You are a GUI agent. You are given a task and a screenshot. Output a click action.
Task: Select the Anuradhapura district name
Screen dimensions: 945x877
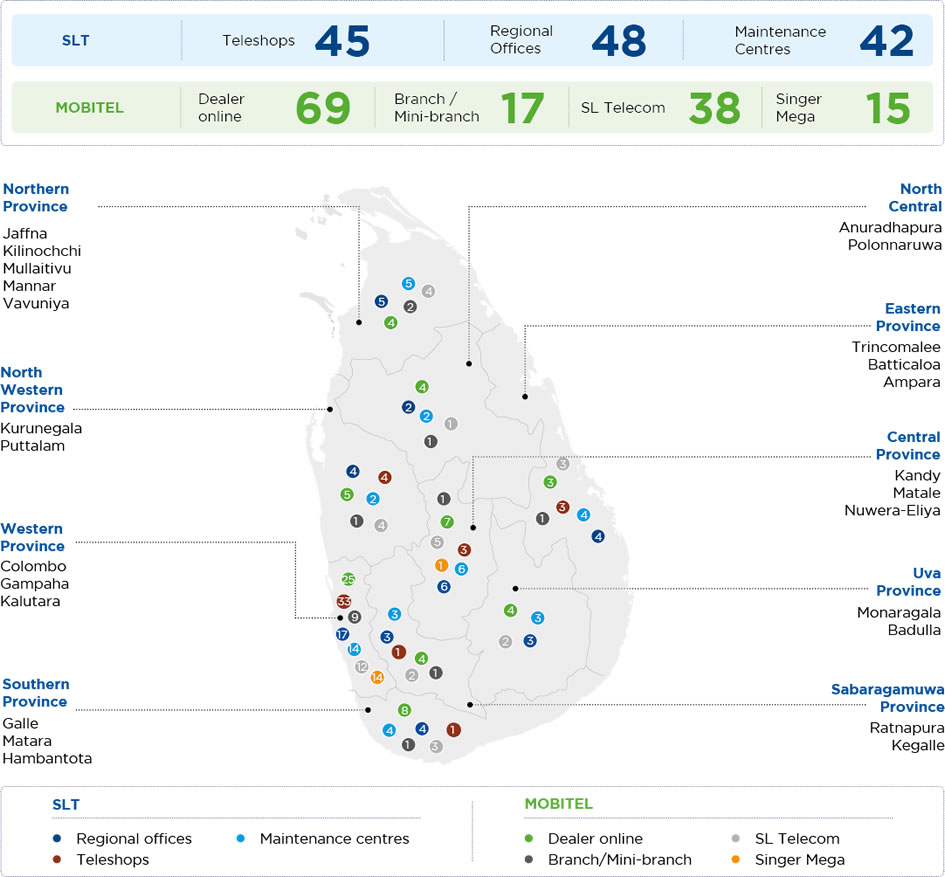click(x=890, y=227)
